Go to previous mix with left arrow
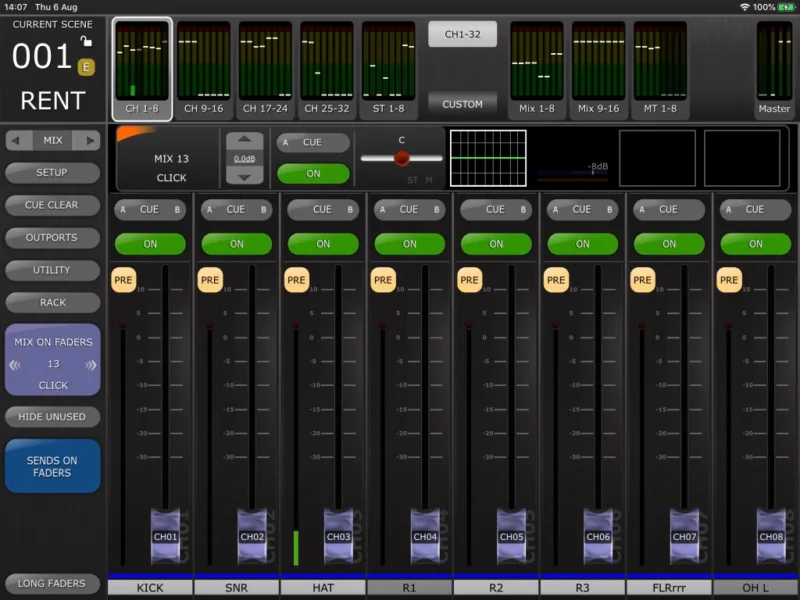The height and width of the screenshot is (600, 800). point(17,140)
